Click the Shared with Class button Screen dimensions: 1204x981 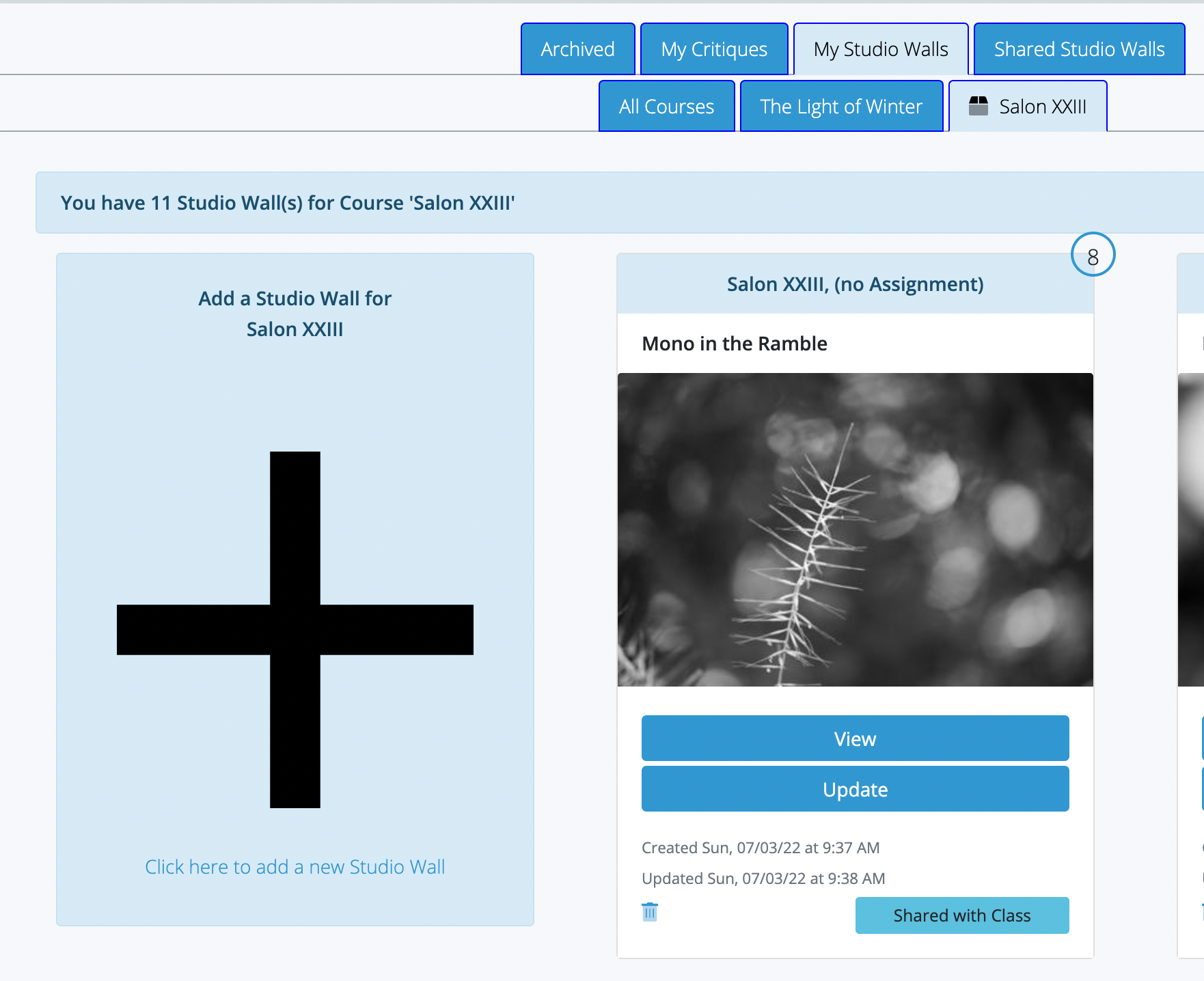[x=962, y=915]
